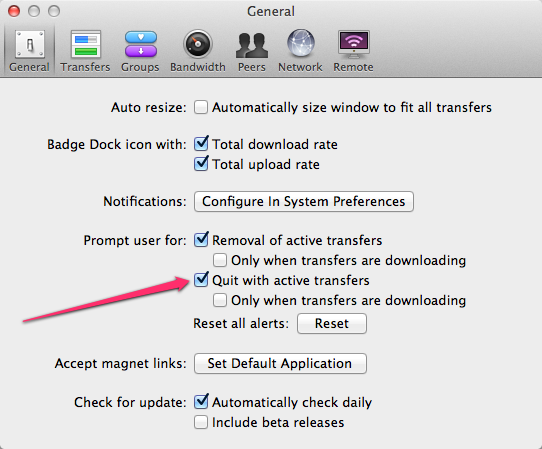
Task: Toggle Automatically check daily for updates
Action: pos(201,402)
